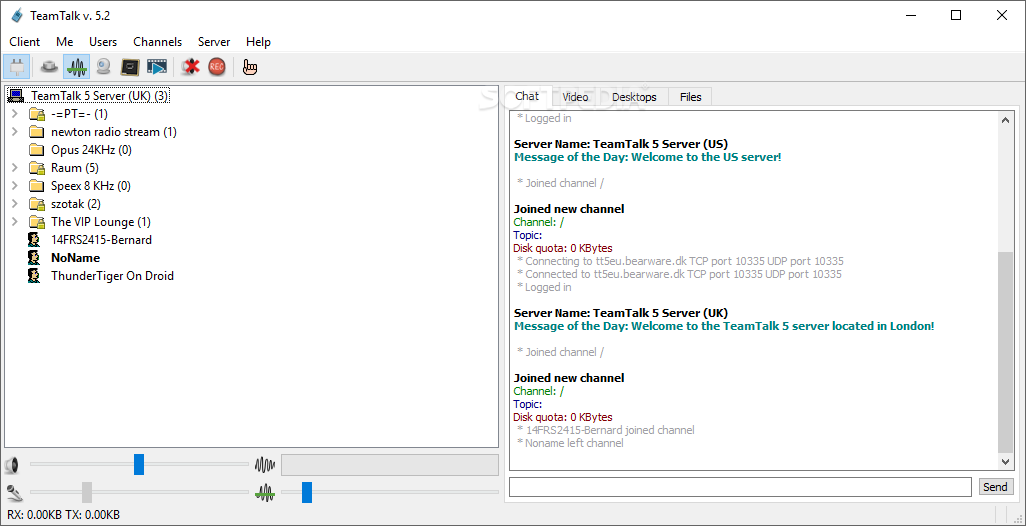1026x526 pixels.
Task: Click 'Message of the Day: Welcome to the US server!'
Action: [647, 157]
